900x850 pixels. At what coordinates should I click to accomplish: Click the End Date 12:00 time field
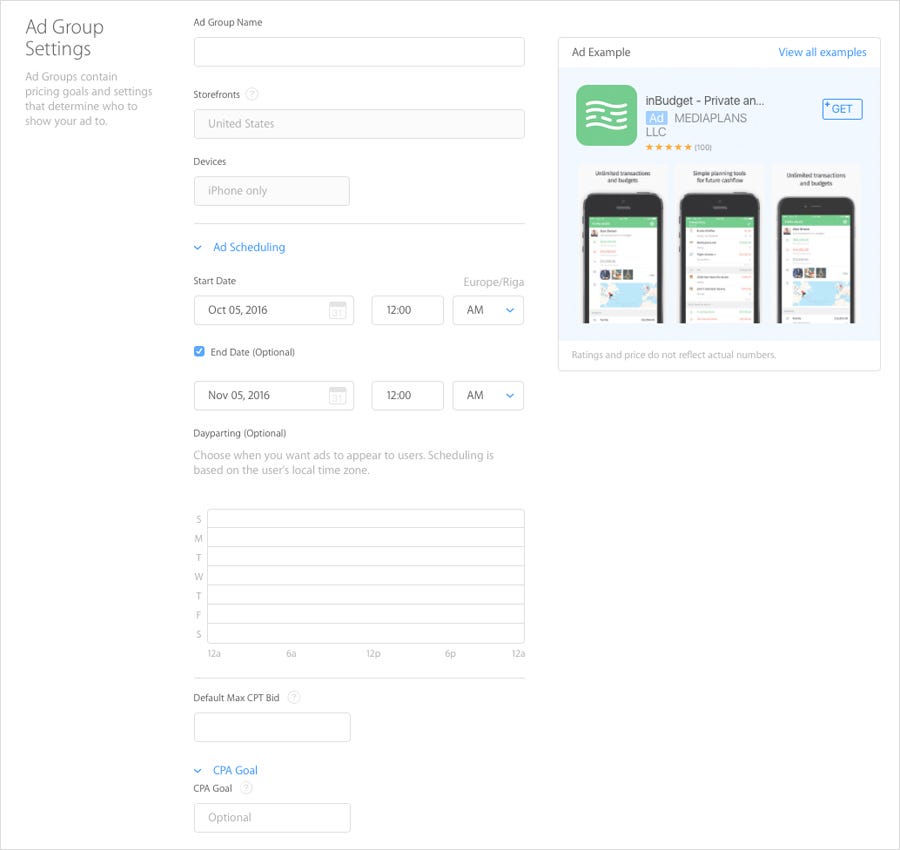tap(408, 395)
